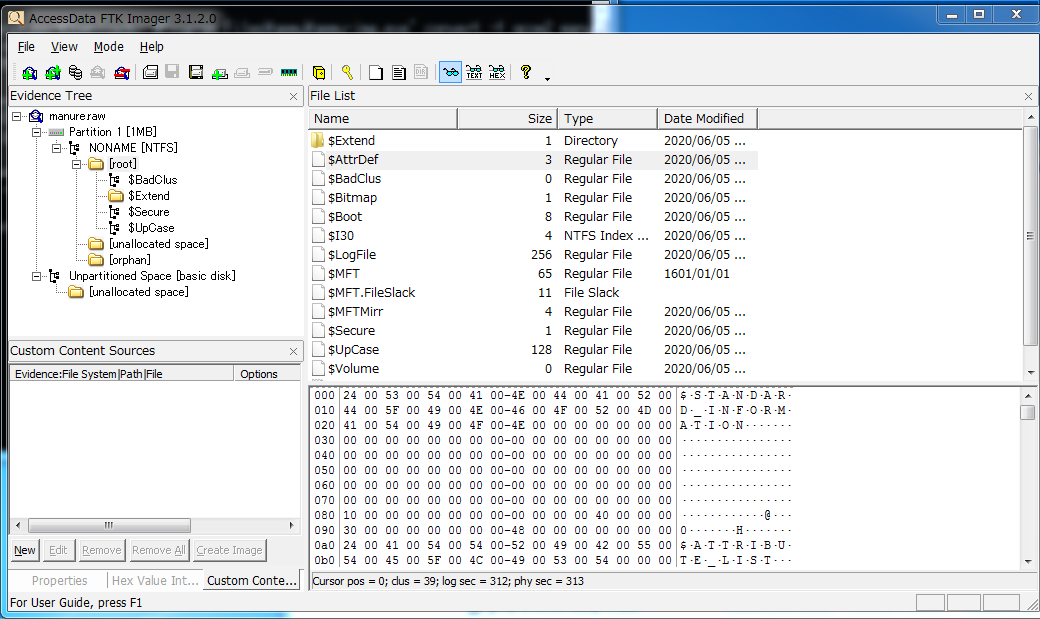Select the Create Disk Image icon

tap(149, 72)
